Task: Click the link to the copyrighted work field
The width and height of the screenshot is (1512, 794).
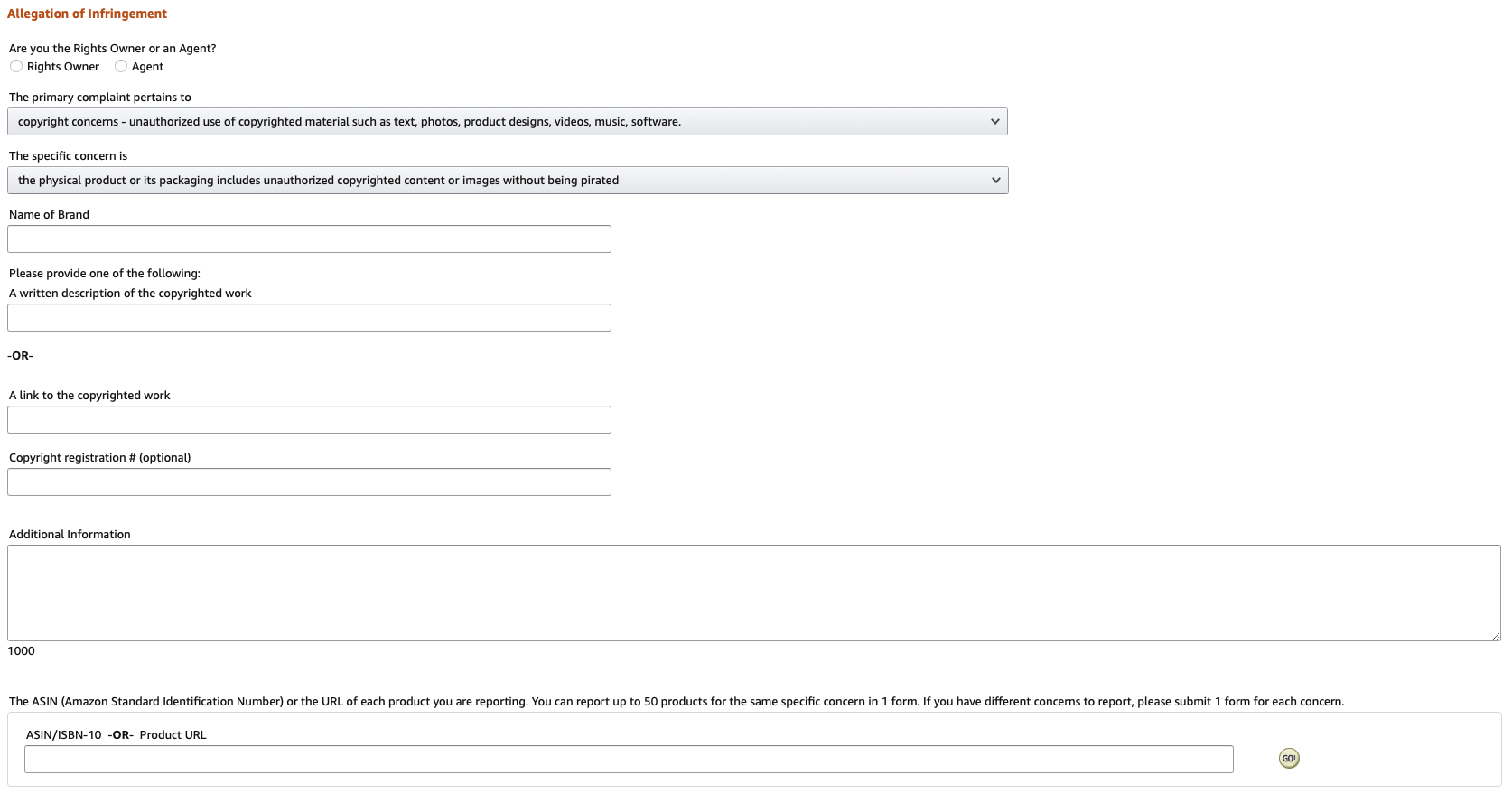Action: click(x=309, y=420)
